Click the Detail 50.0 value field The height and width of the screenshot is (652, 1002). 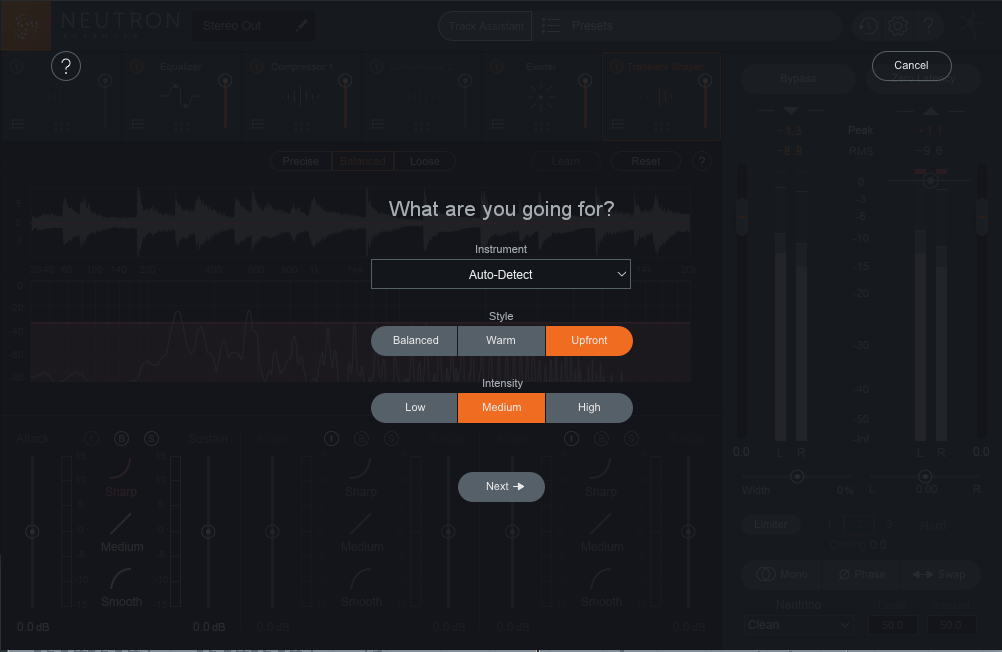[x=892, y=625]
